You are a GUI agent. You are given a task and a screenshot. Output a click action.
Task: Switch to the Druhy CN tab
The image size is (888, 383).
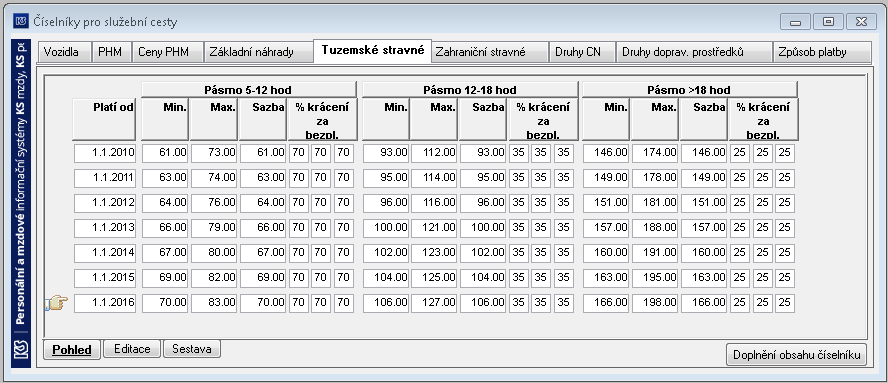point(582,52)
